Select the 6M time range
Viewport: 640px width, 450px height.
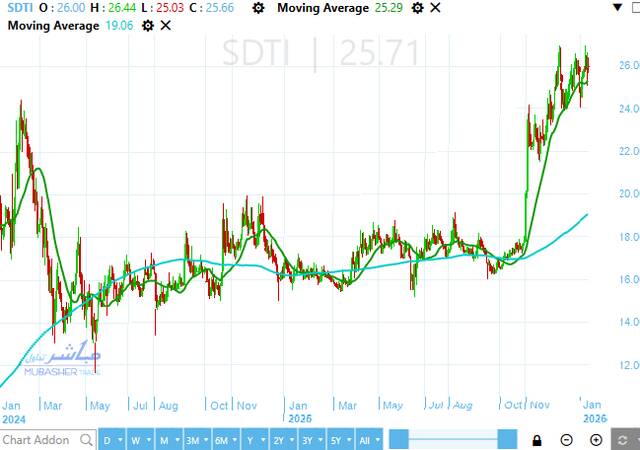(x=226, y=439)
